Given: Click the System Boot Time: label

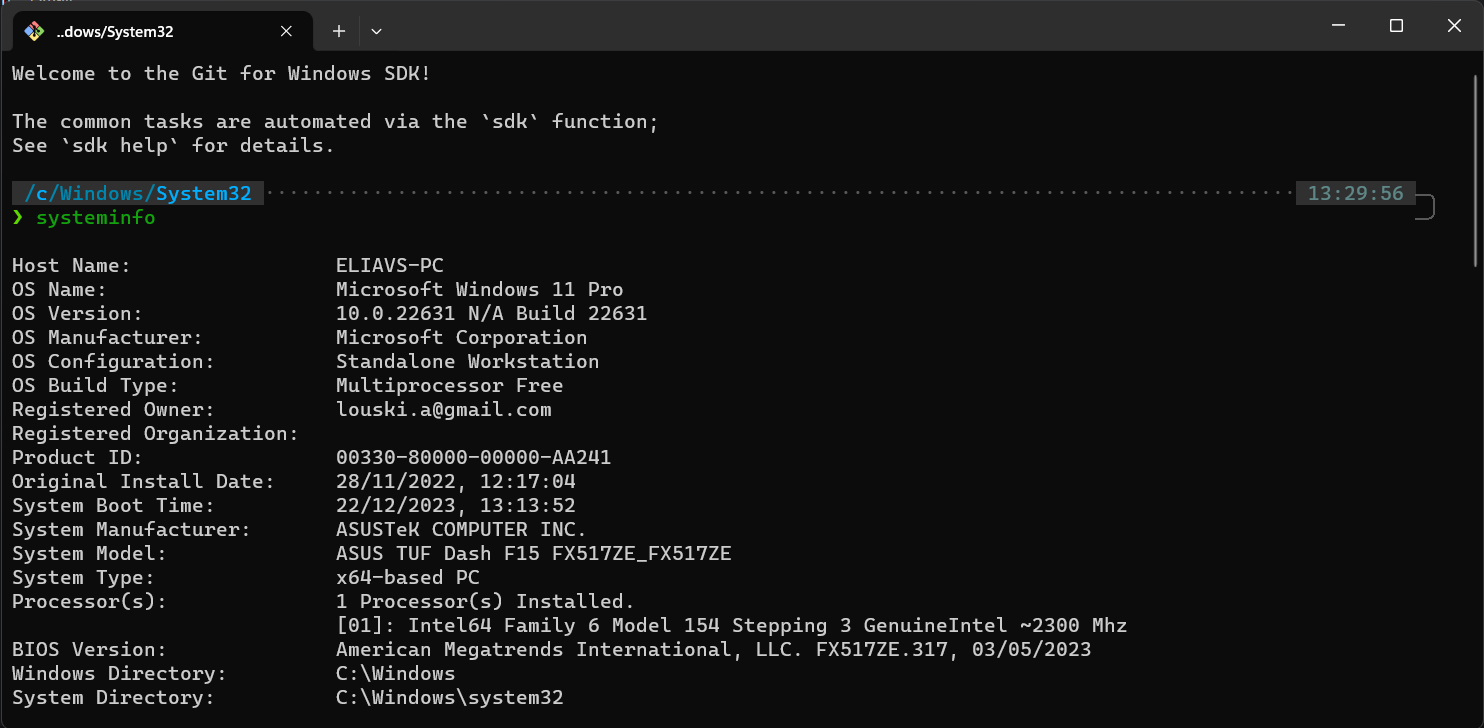Looking at the screenshot, I should tap(114, 505).
